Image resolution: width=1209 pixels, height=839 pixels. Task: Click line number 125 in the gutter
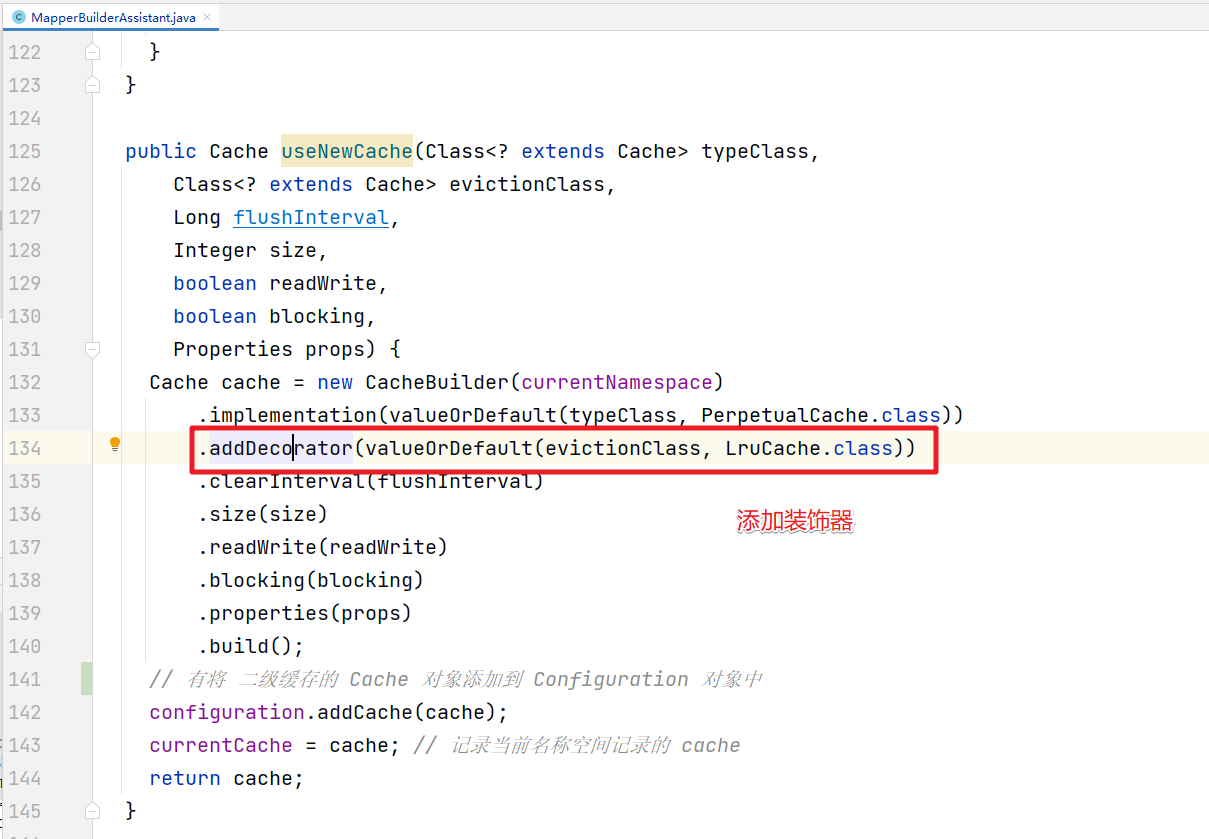pos(25,151)
